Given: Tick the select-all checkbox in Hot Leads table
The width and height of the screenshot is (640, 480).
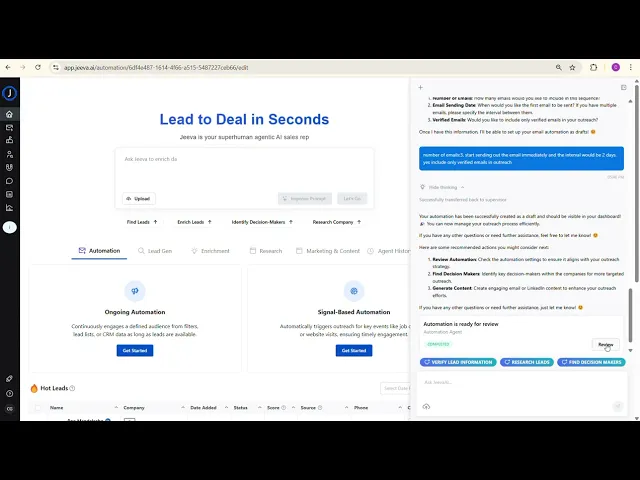Looking at the screenshot, I should point(38,408).
